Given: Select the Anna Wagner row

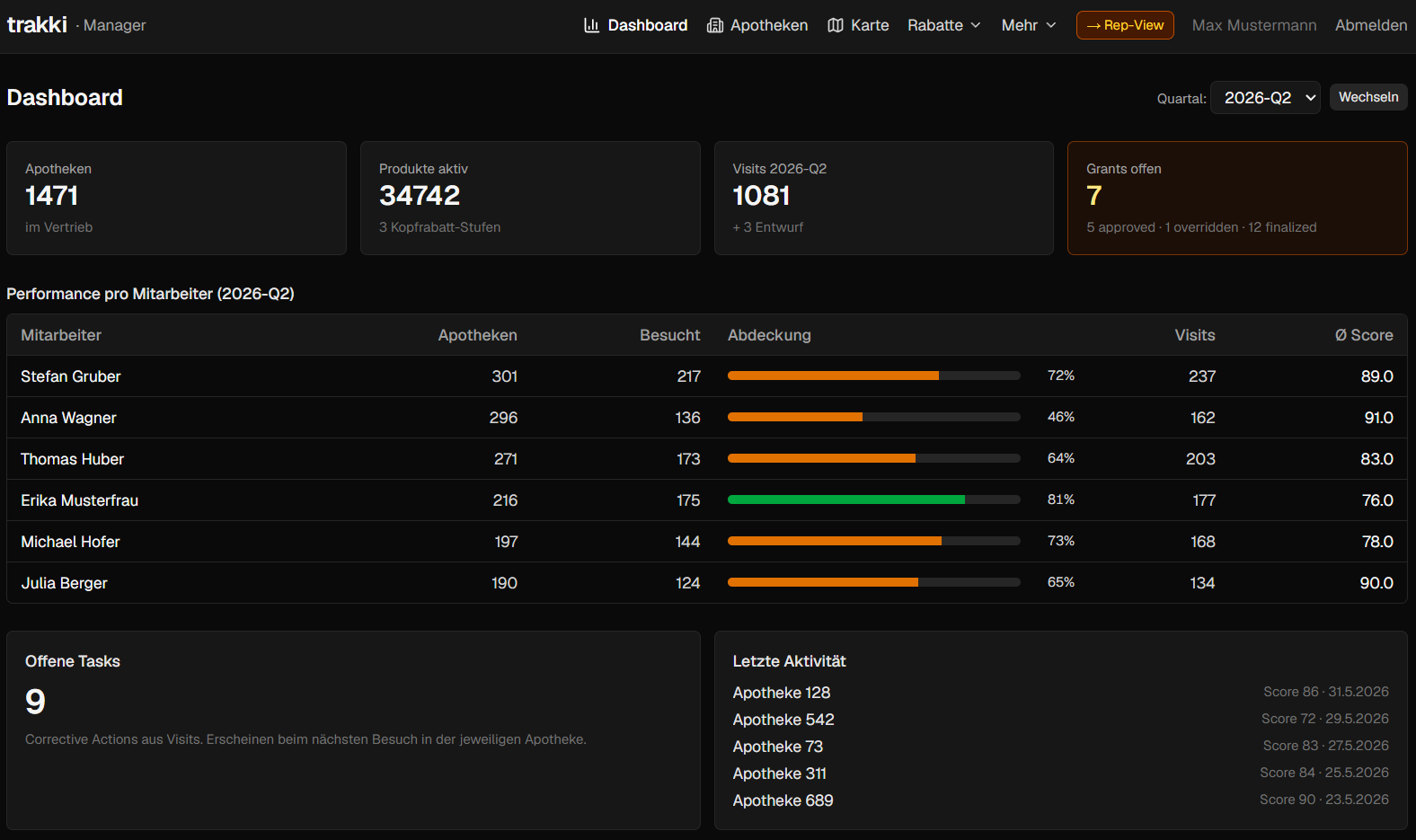Looking at the screenshot, I should pos(707,418).
